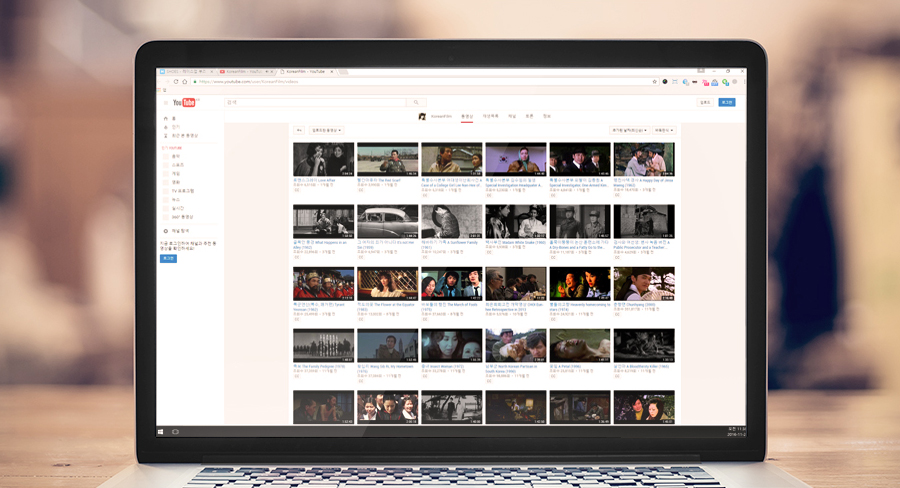Open the Trending item in YouTube sidebar
900x488 pixels.
[x=172, y=127]
